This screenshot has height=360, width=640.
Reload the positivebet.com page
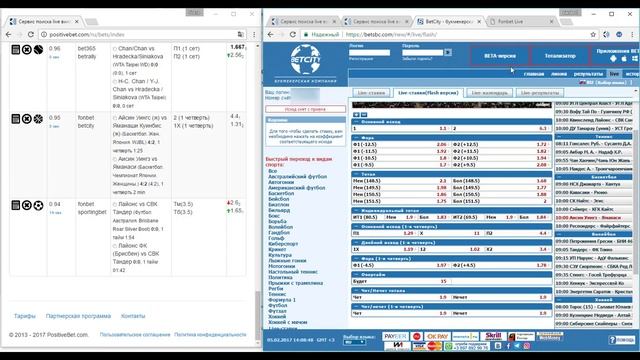(31, 35)
